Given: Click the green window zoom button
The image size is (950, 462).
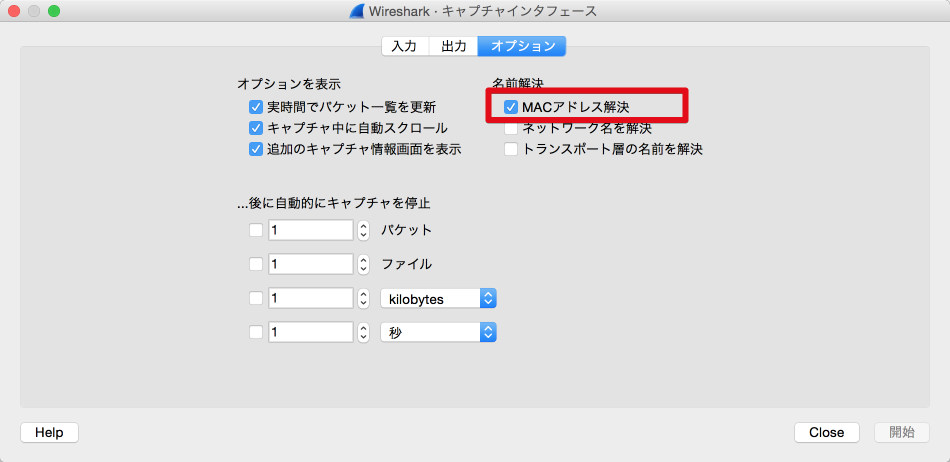Looking at the screenshot, I should (54, 11).
